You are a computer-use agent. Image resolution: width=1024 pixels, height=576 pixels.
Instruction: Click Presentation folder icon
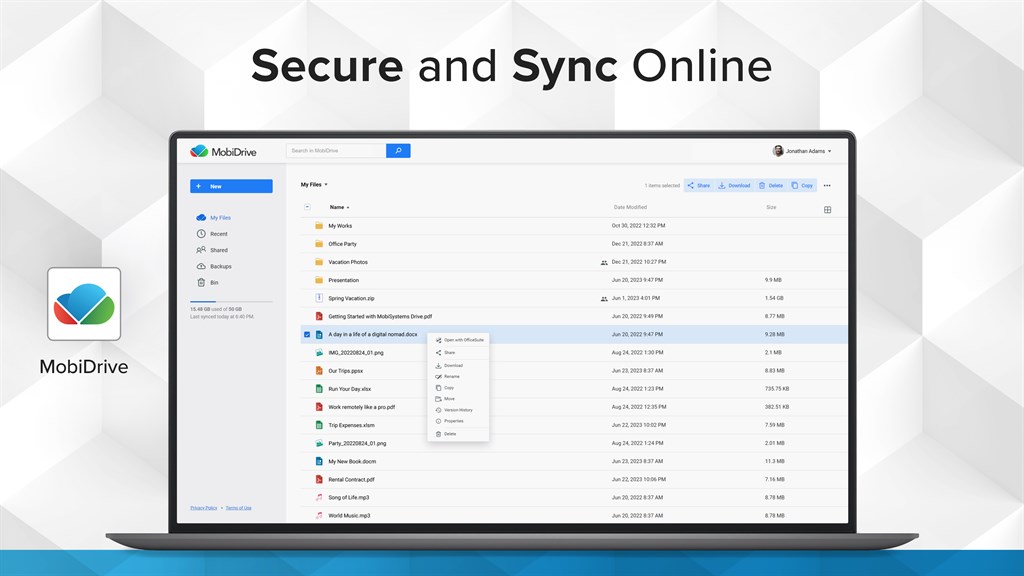[319, 280]
